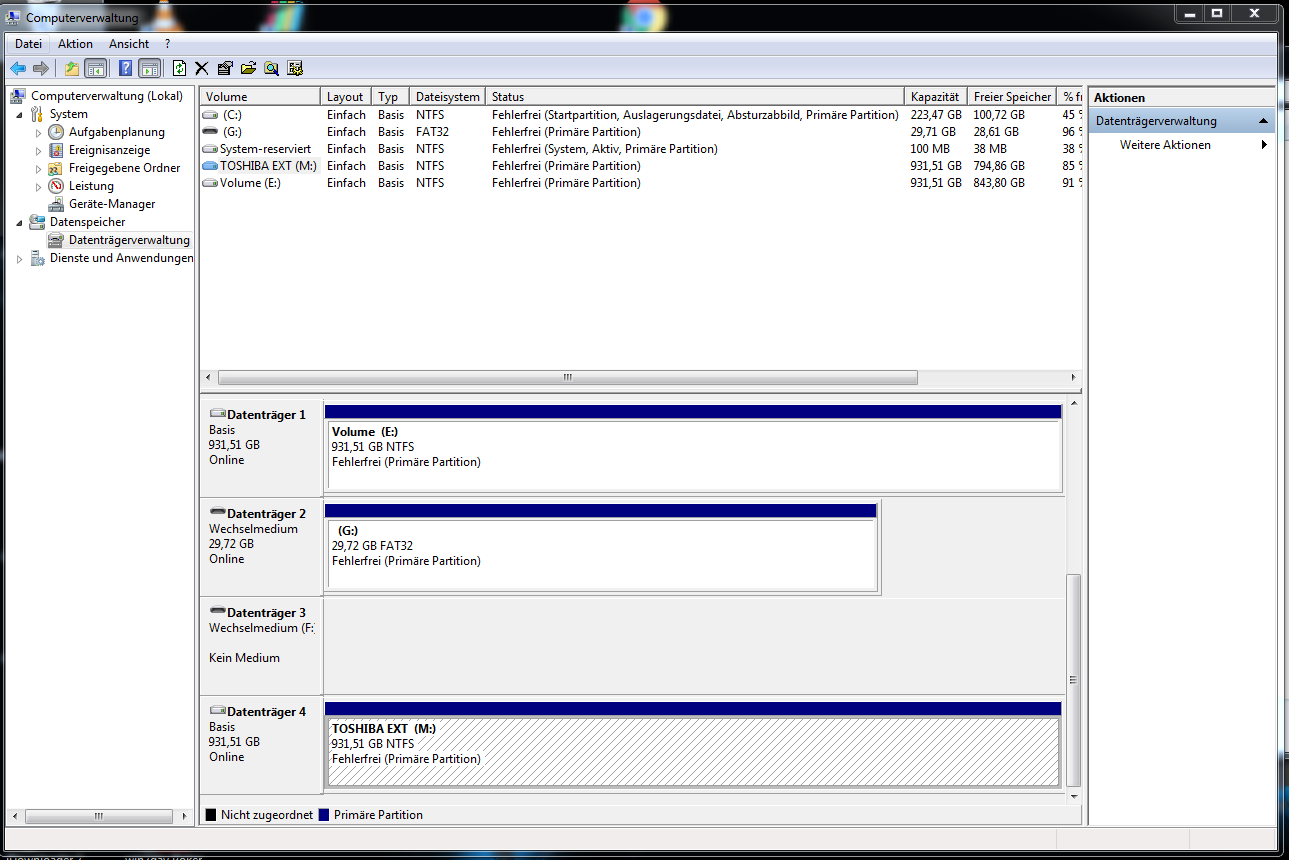Click the tree pane horizontal scrollbar
Image resolution: width=1289 pixels, height=860 pixels.
tap(98, 815)
